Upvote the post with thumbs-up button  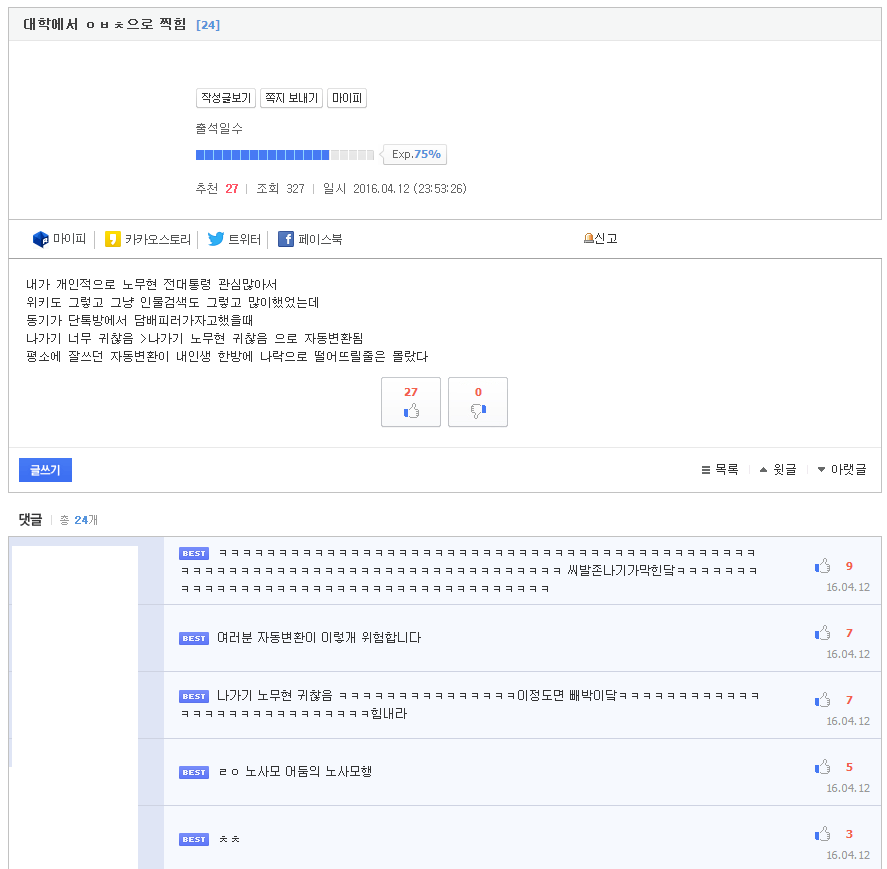(x=410, y=402)
